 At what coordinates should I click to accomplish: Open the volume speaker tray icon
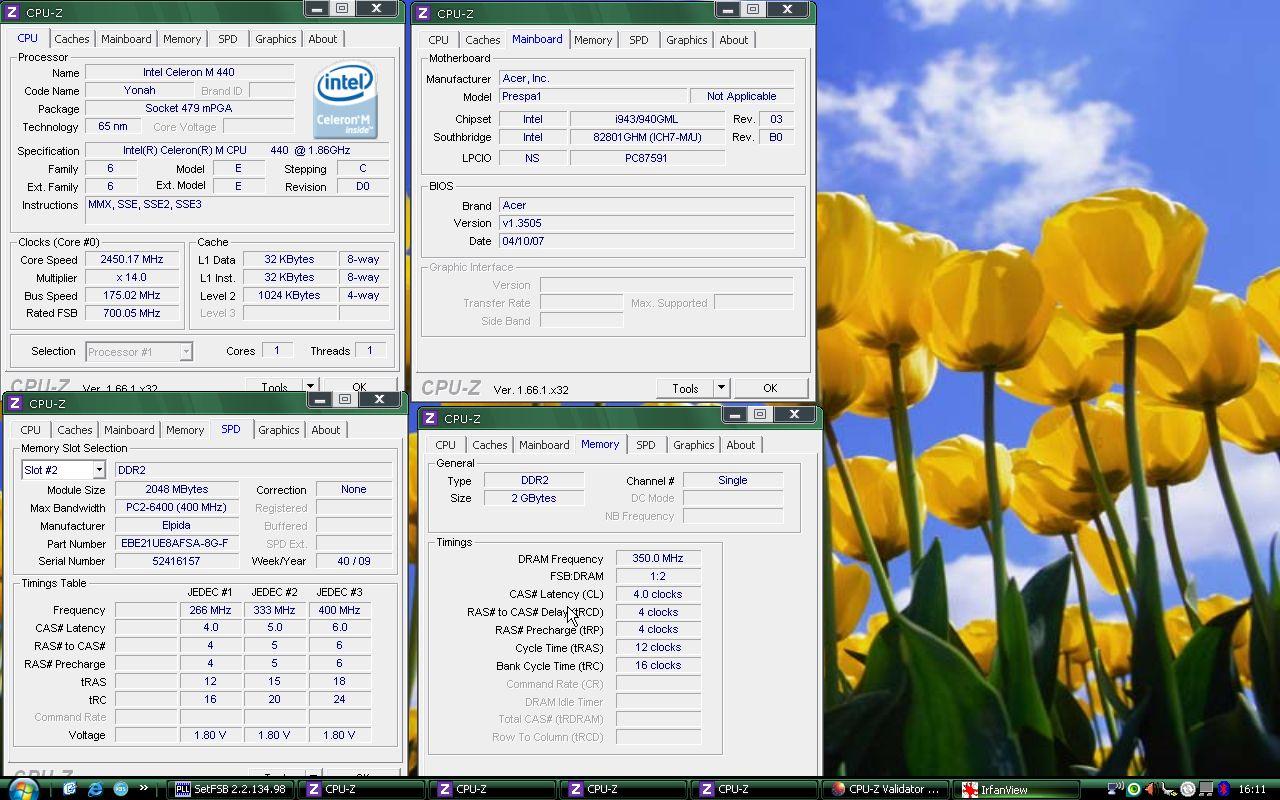[x=1151, y=789]
